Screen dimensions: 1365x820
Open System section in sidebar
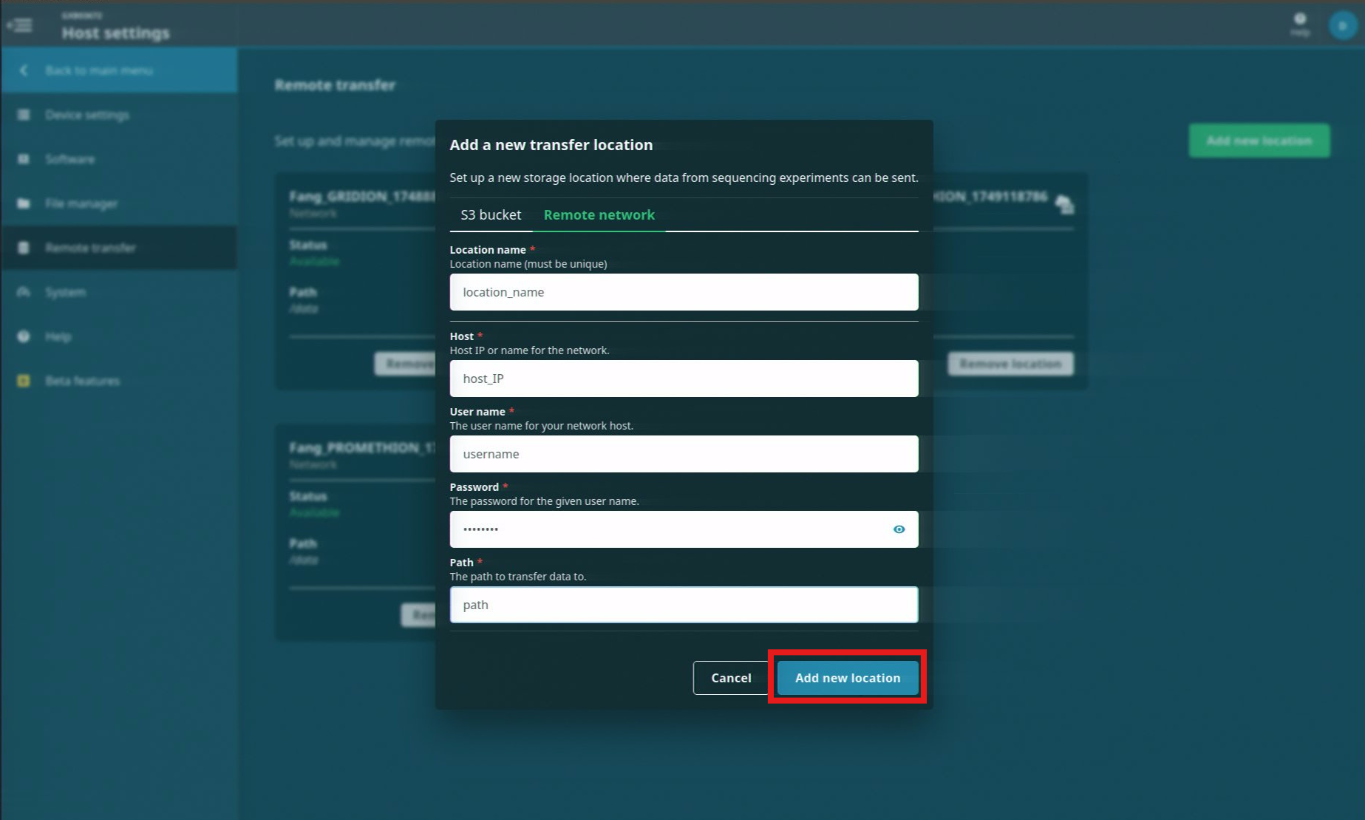[119, 292]
